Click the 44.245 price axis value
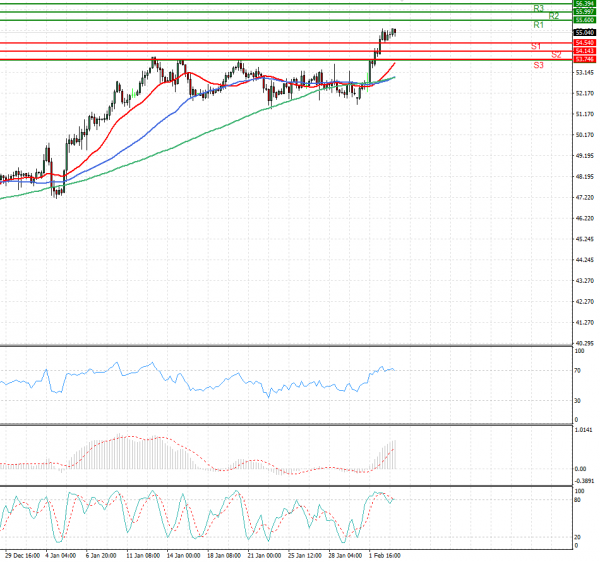This screenshot has height=562, width=600. tap(585, 260)
